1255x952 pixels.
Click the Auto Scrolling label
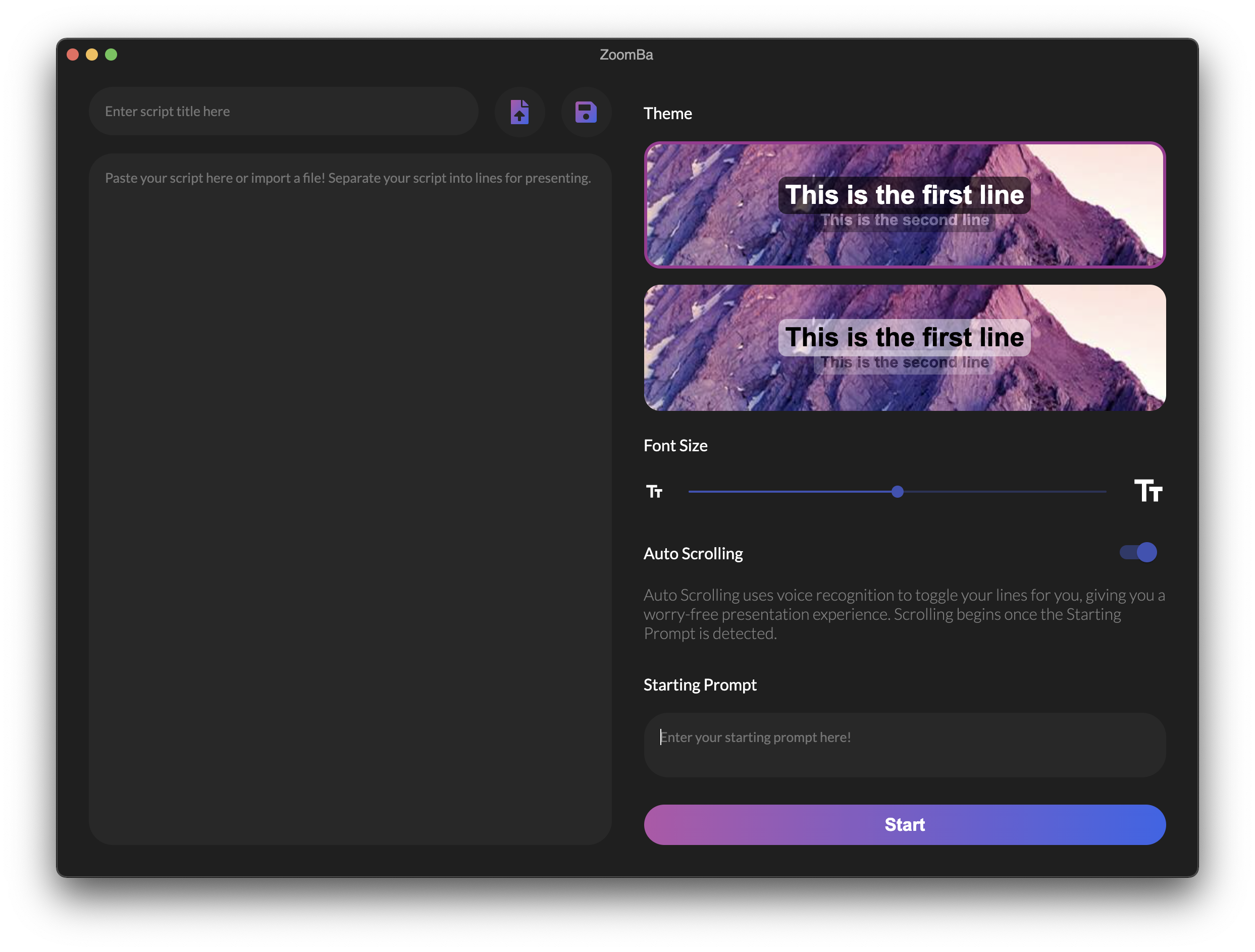[x=693, y=553]
